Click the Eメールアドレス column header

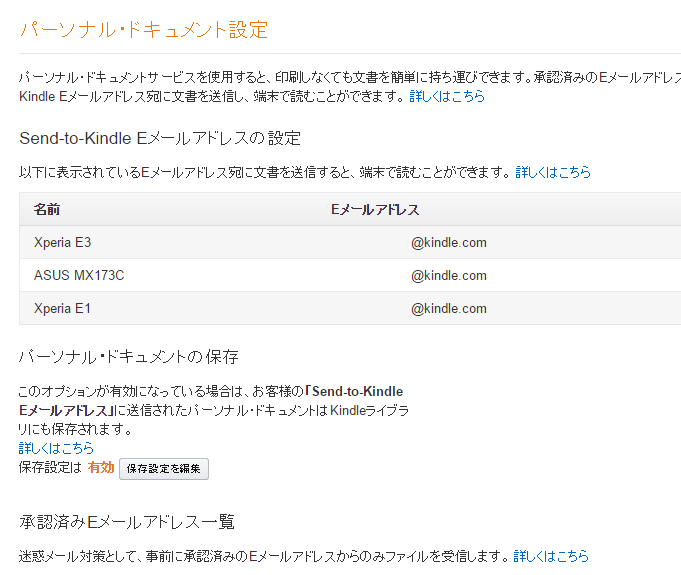pos(375,209)
